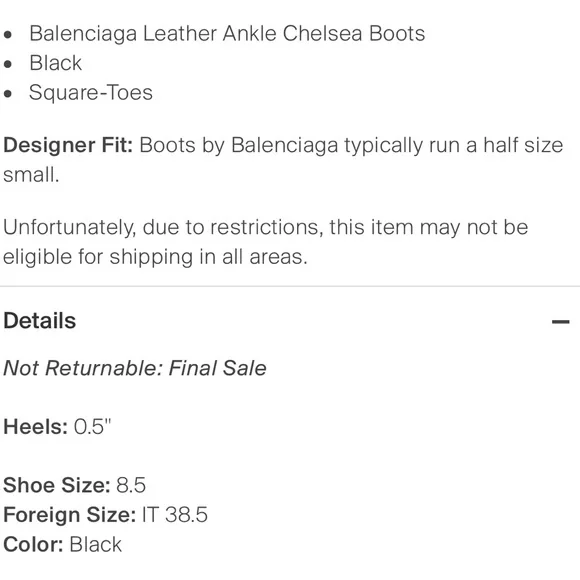The height and width of the screenshot is (580, 580).
Task: Click the Details section heading
Action: coord(40,320)
